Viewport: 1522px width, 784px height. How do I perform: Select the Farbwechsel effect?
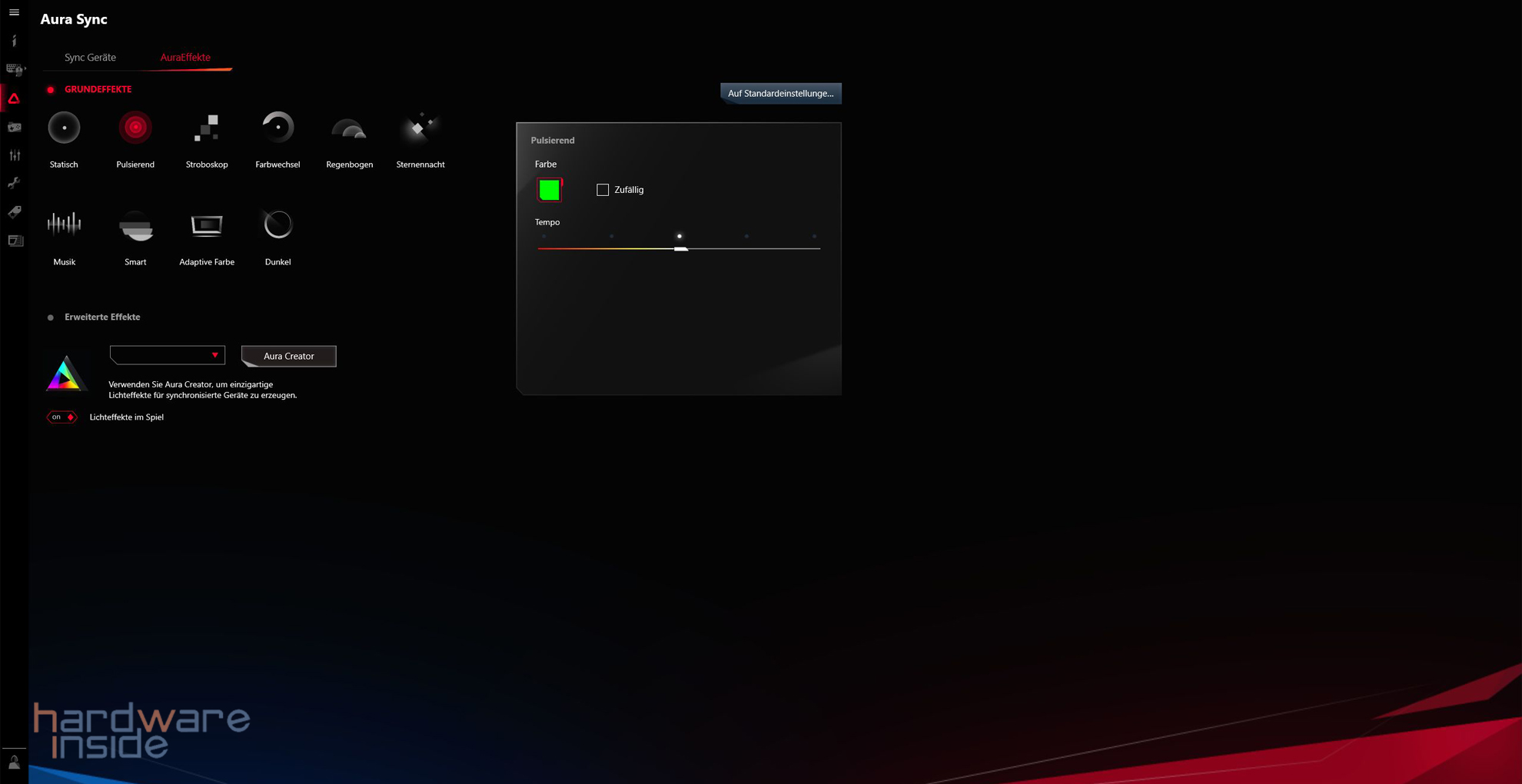click(x=277, y=128)
